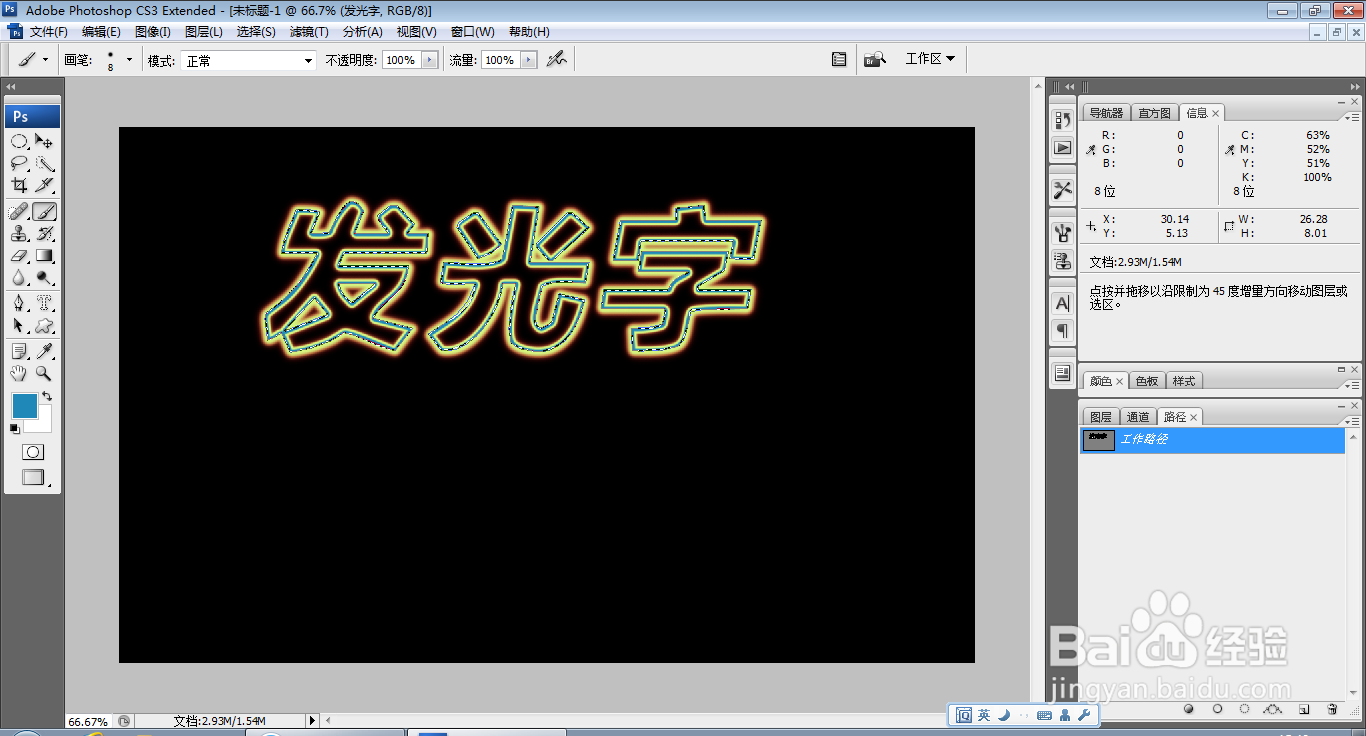Select the Gradient tool

tap(44, 256)
